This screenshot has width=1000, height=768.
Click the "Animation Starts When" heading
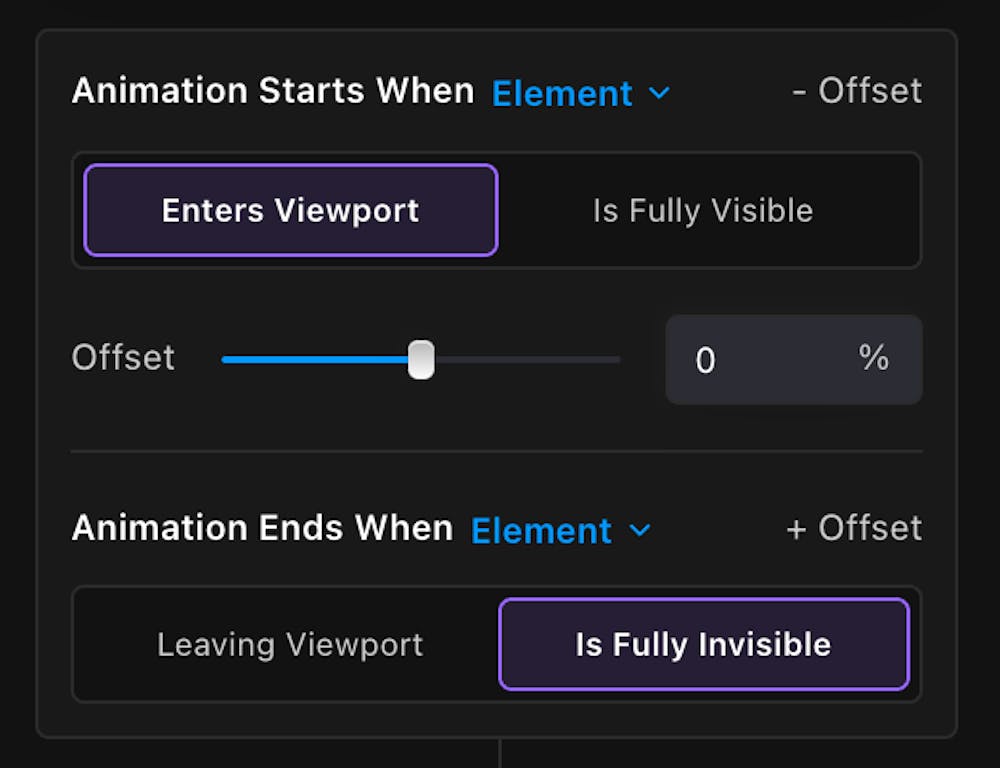(273, 91)
